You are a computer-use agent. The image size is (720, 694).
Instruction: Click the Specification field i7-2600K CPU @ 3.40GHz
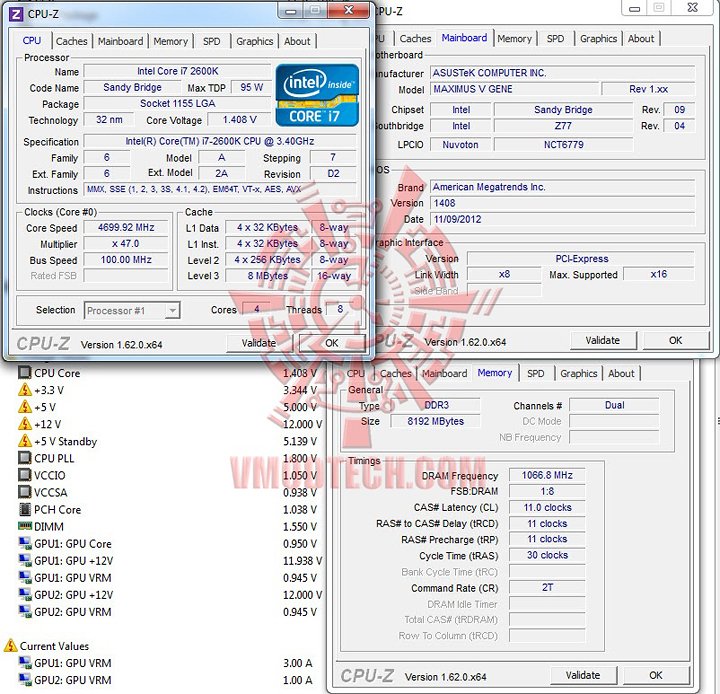[220, 141]
